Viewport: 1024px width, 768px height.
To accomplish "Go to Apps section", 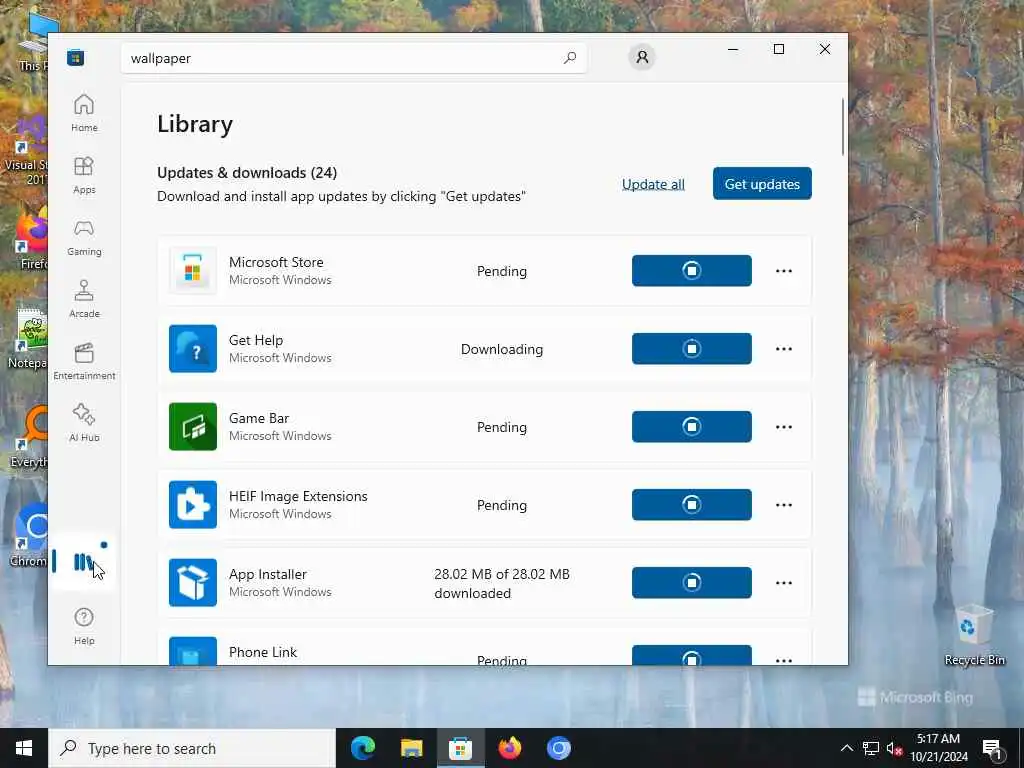I will [84, 175].
